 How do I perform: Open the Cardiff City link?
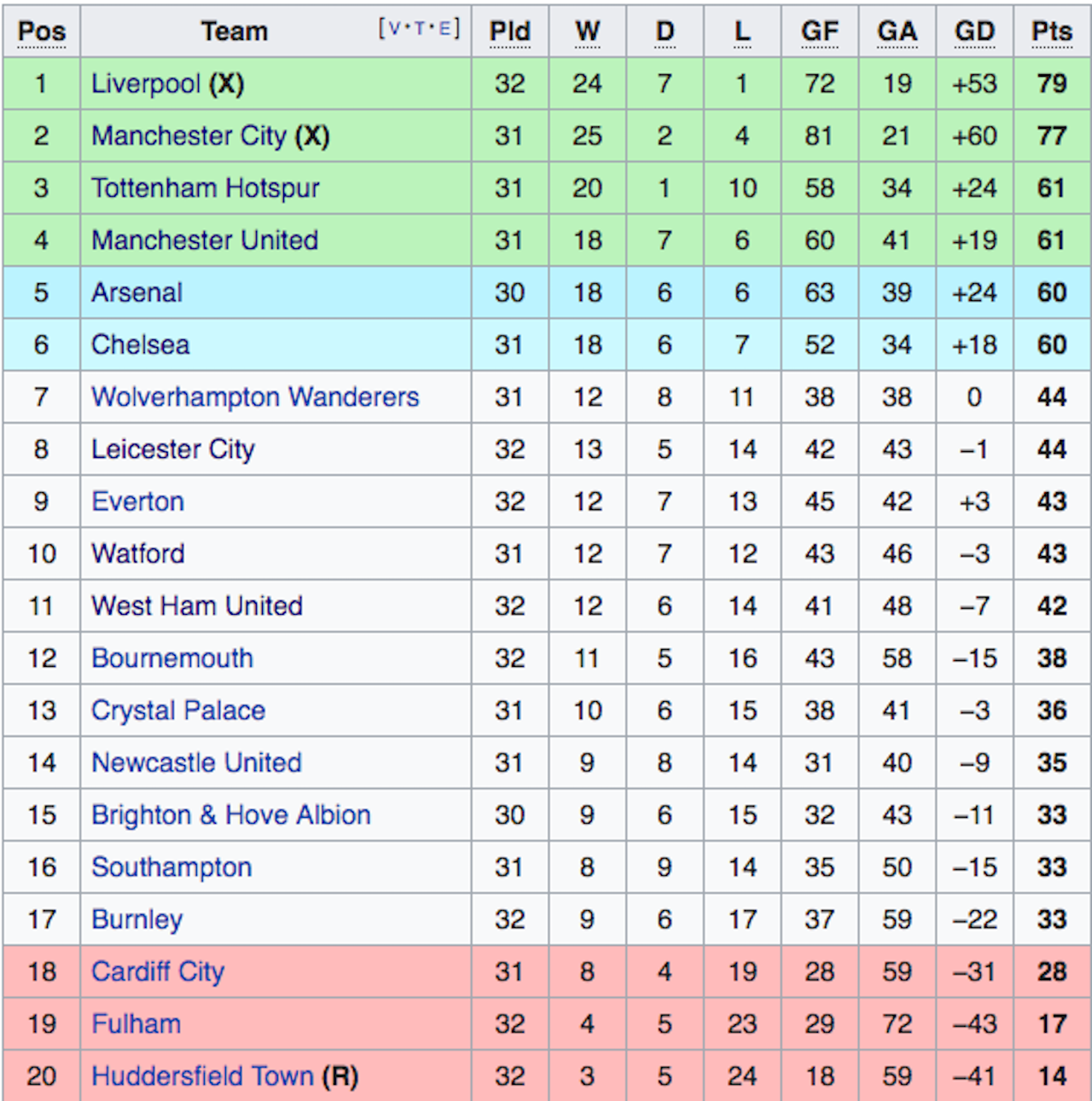158,971
